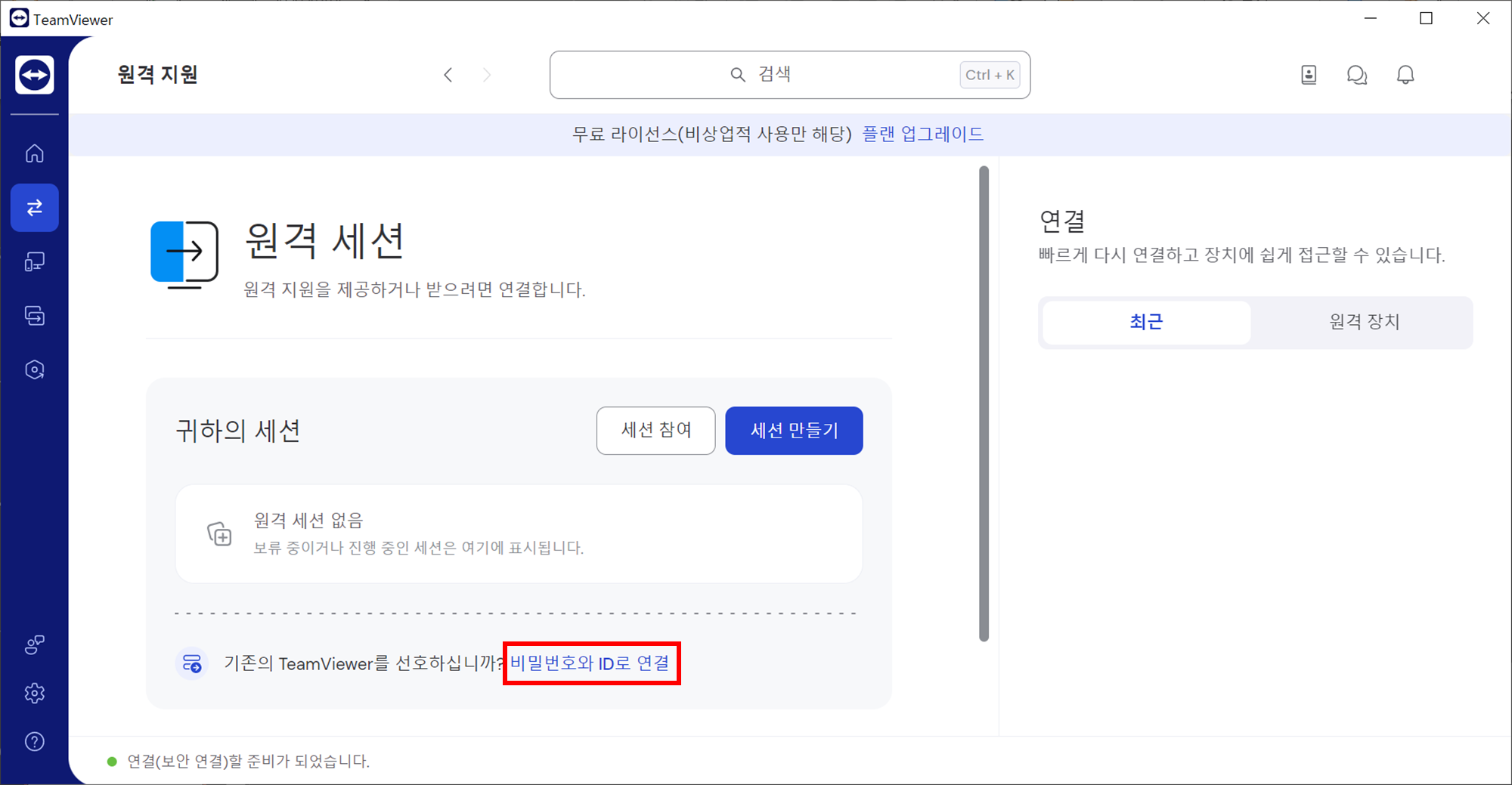
Task: Open the integrations icon above the gear
Action: coord(35,644)
